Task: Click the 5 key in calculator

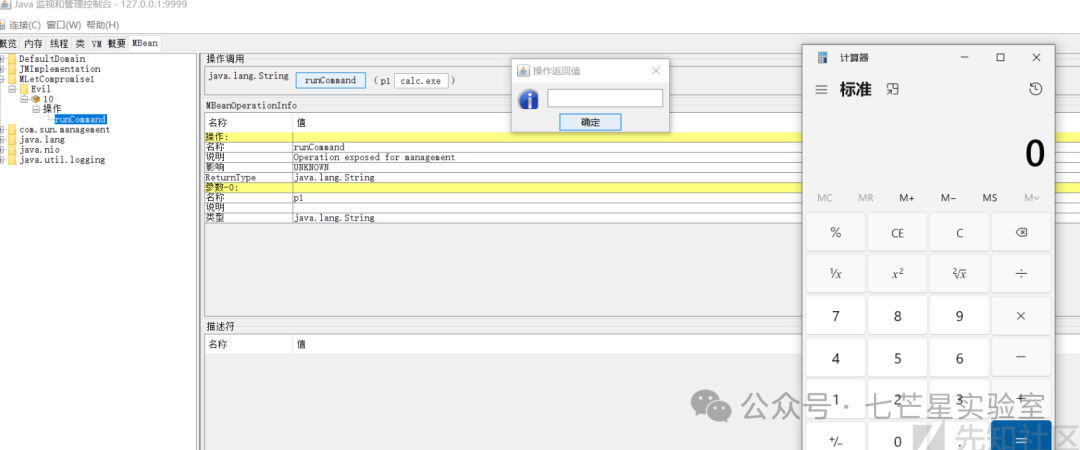Action: click(x=897, y=358)
